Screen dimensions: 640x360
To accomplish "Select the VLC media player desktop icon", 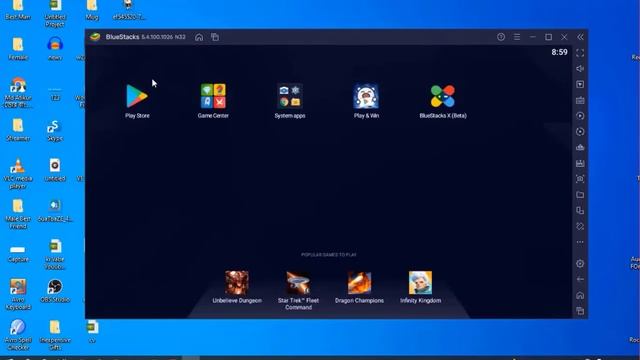I will click(18, 174).
